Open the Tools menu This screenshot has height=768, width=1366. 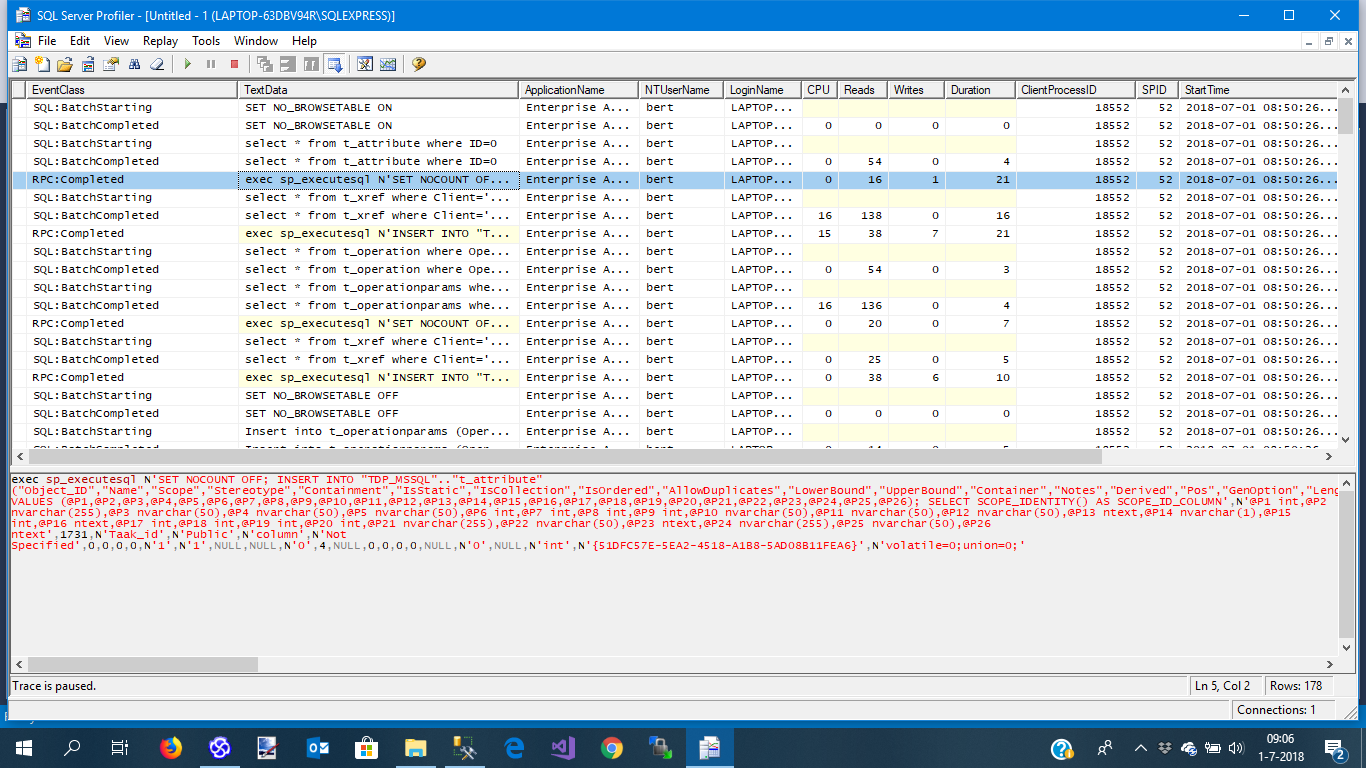(x=206, y=41)
